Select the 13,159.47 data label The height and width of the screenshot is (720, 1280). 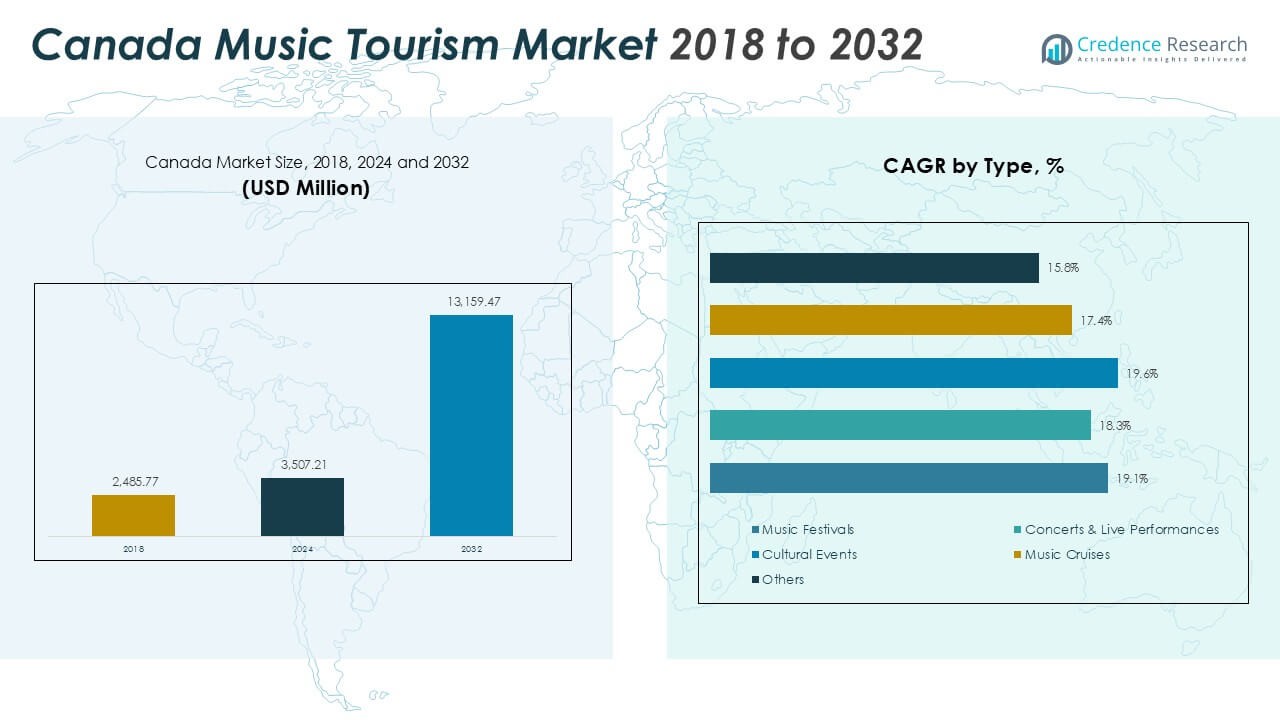tap(471, 301)
